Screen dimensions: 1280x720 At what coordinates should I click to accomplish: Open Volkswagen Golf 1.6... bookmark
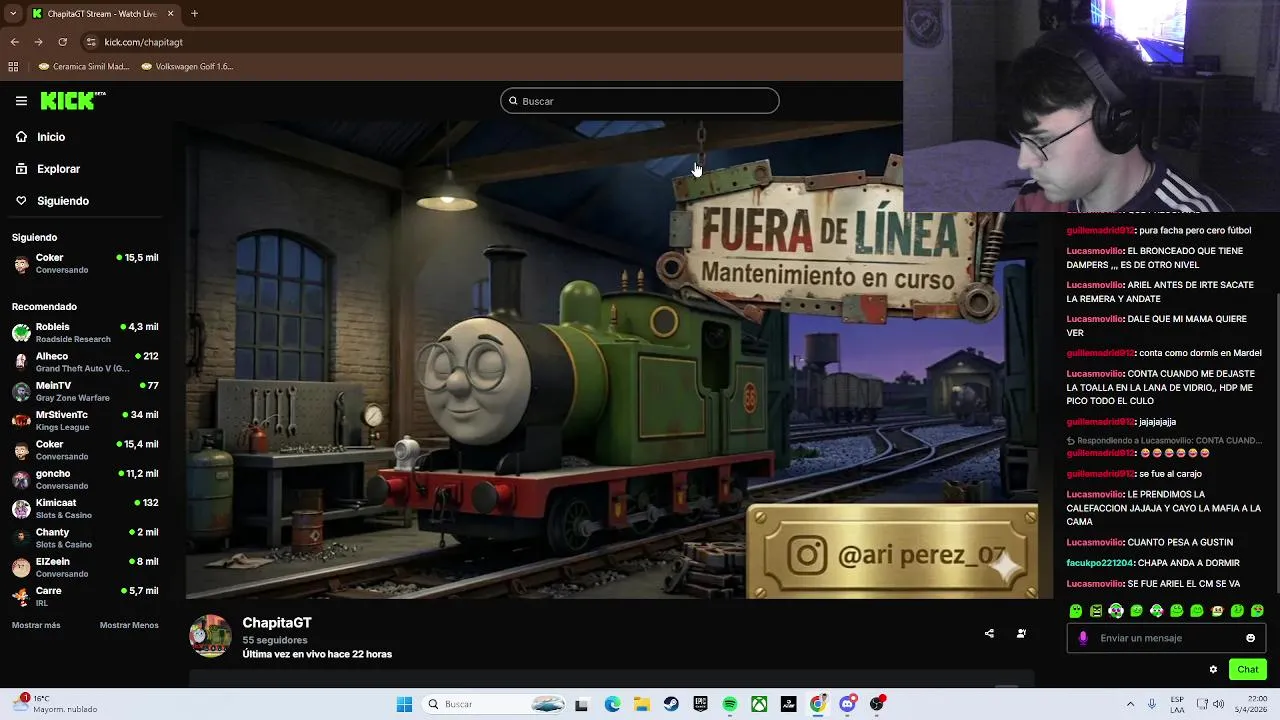pos(187,67)
